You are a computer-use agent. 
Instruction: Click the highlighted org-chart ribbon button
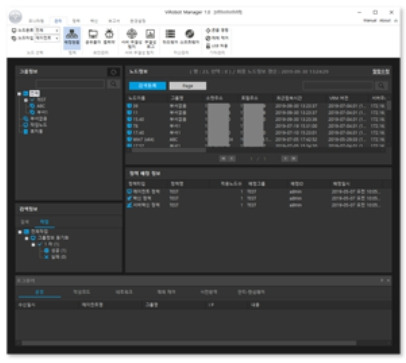[x=72, y=38]
